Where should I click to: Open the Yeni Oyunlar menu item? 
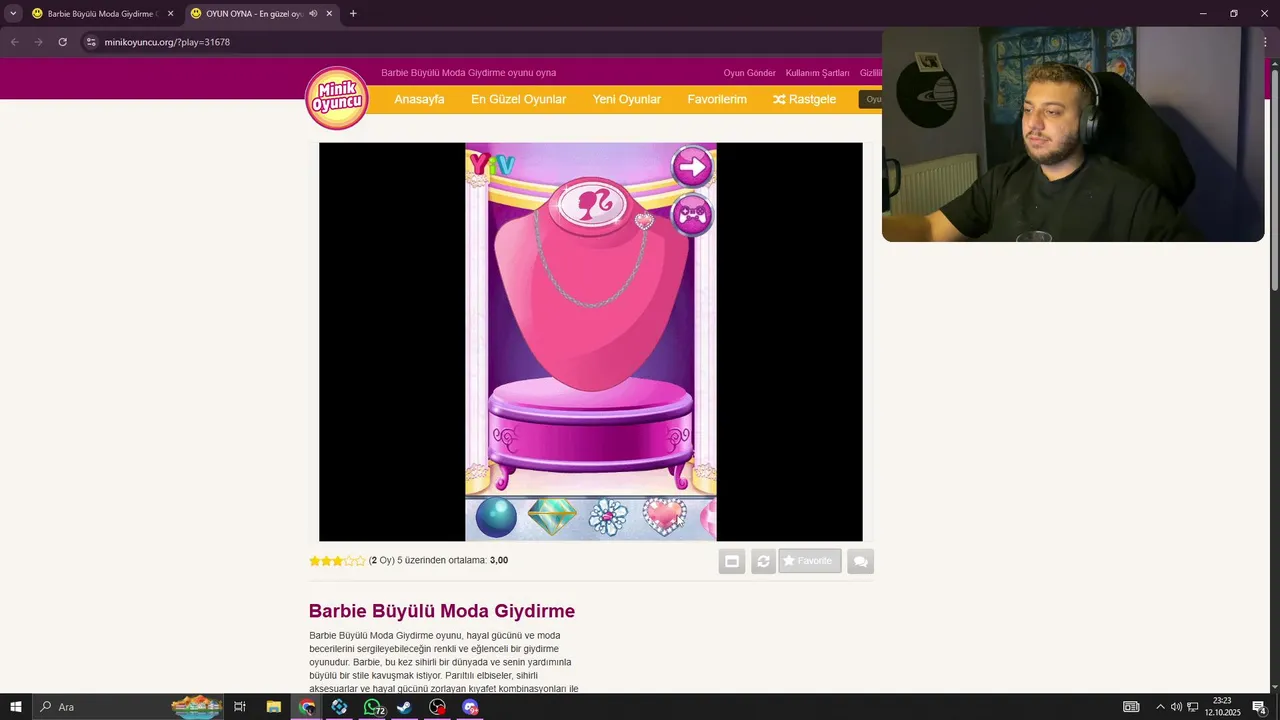coord(627,99)
